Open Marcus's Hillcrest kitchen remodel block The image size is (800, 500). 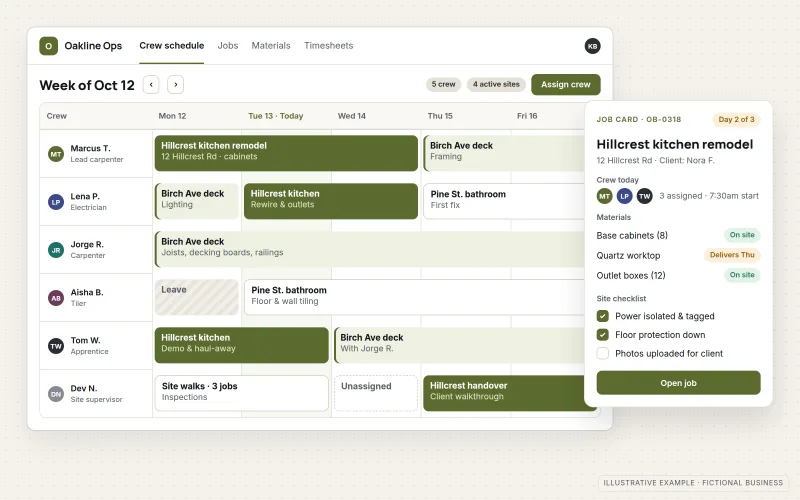pyautogui.click(x=286, y=153)
